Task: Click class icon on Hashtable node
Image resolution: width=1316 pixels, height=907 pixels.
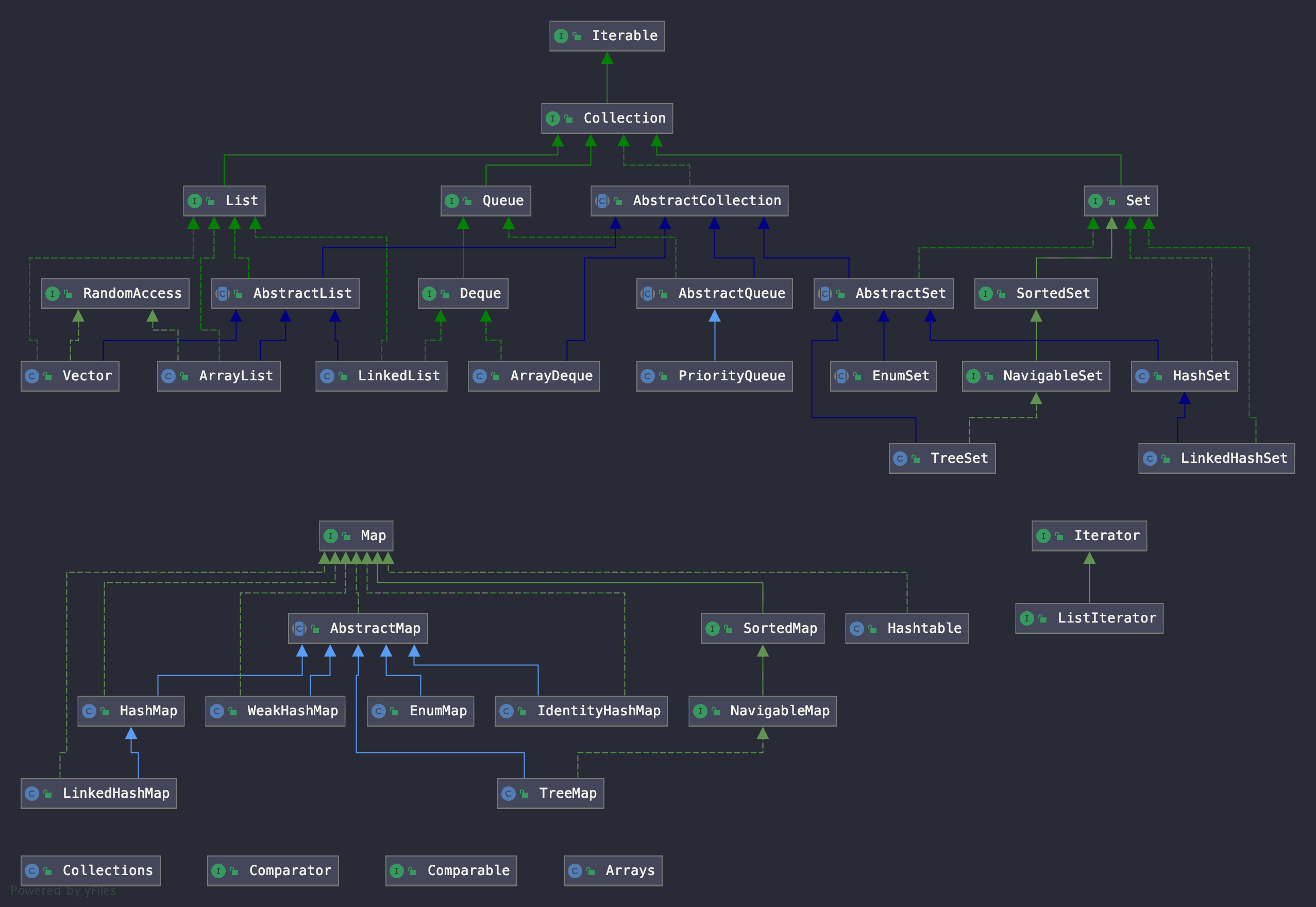Action: point(857,629)
